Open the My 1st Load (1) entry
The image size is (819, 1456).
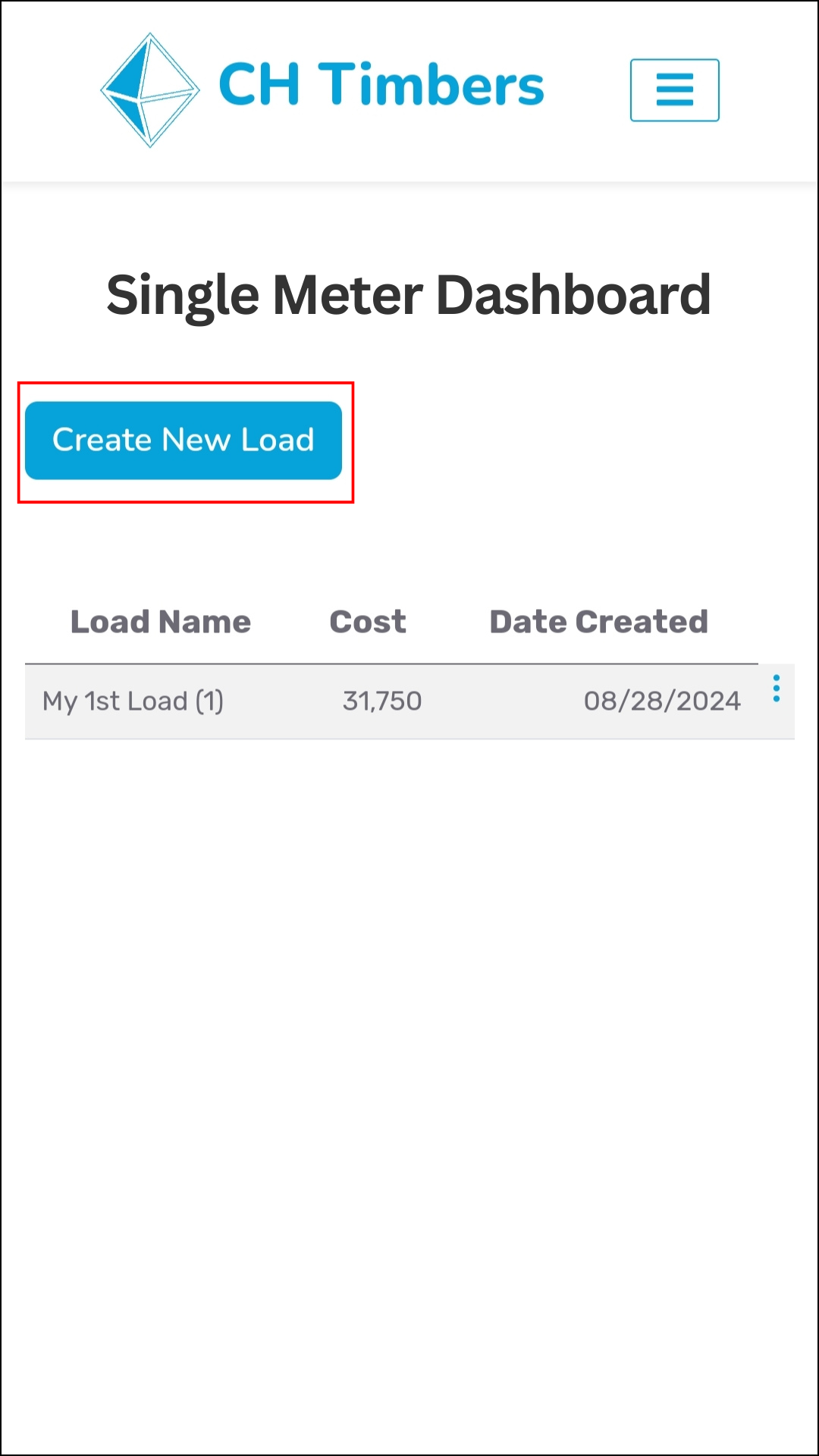point(133,701)
